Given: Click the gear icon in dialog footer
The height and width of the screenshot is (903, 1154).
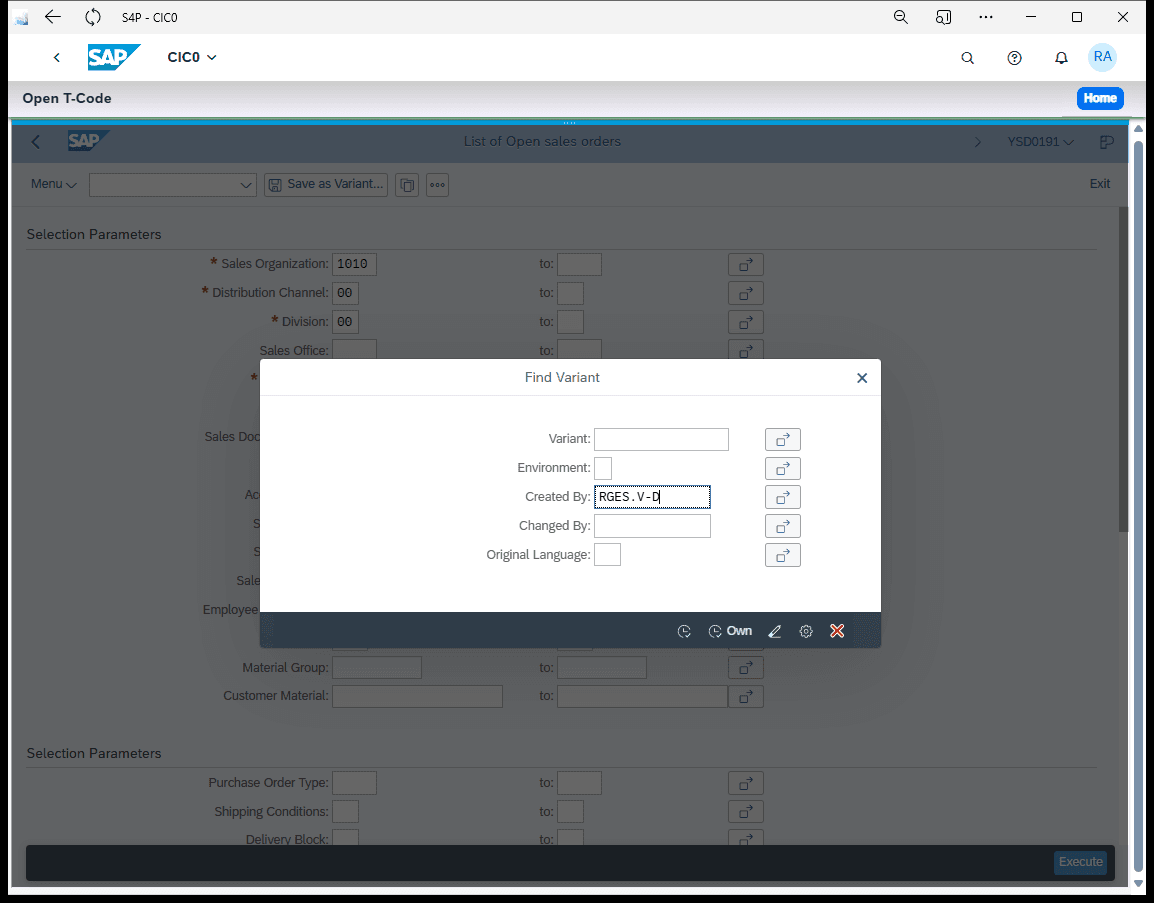Looking at the screenshot, I should pyautogui.click(x=806, y=631).
